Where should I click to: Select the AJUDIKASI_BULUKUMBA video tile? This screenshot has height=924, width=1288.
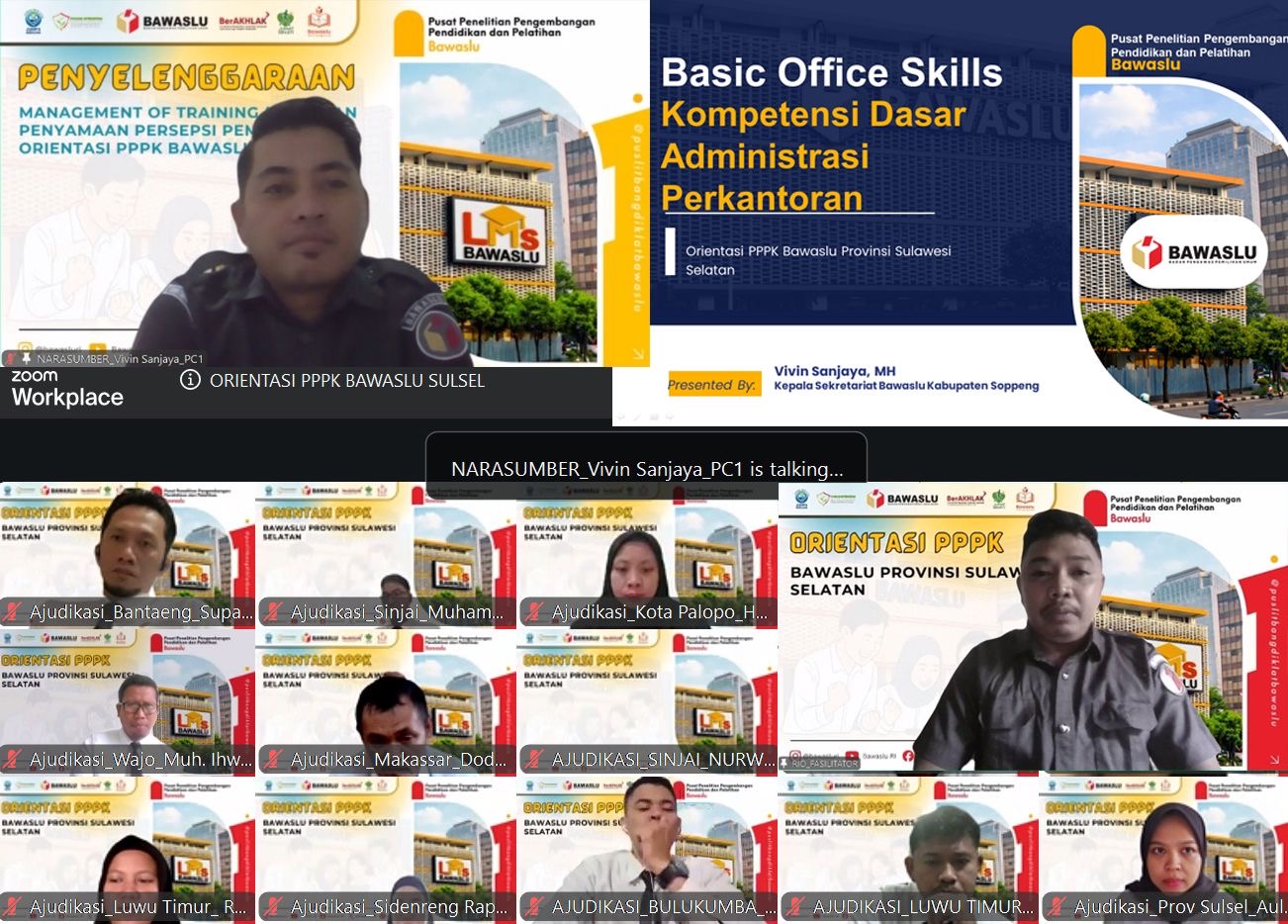point(648,849)
